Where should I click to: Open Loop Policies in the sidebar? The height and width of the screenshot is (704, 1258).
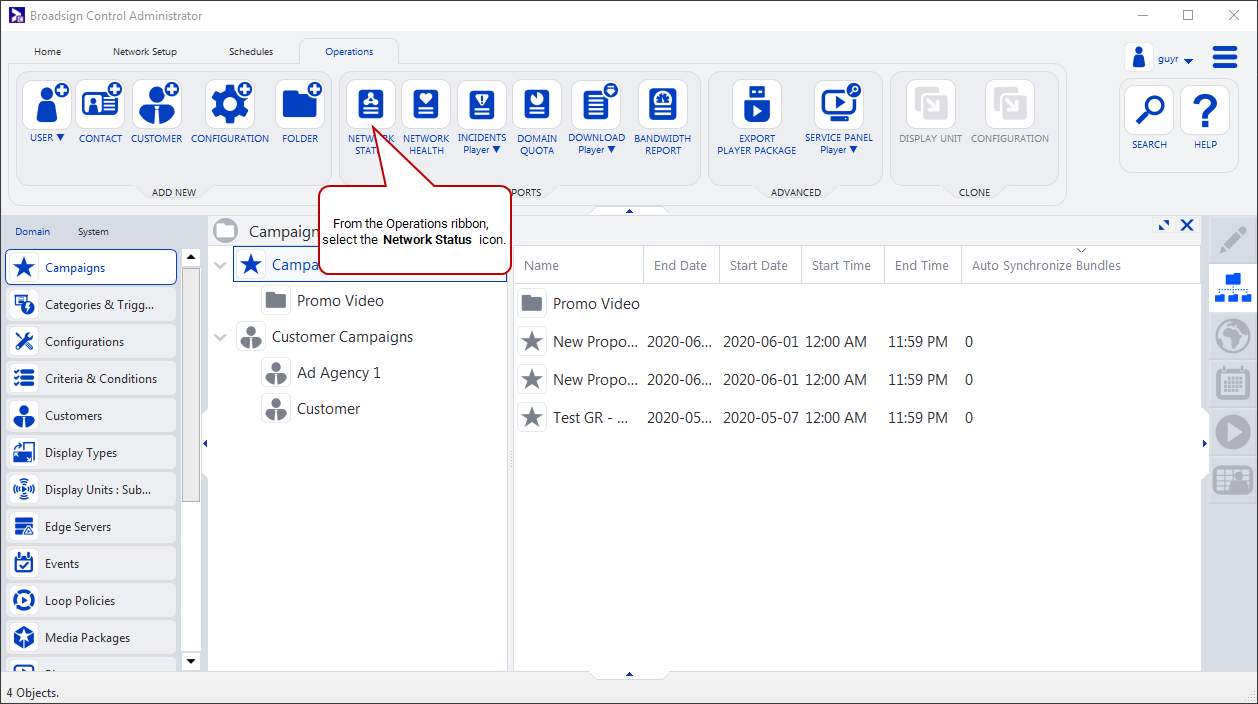(x=91, y=601)
